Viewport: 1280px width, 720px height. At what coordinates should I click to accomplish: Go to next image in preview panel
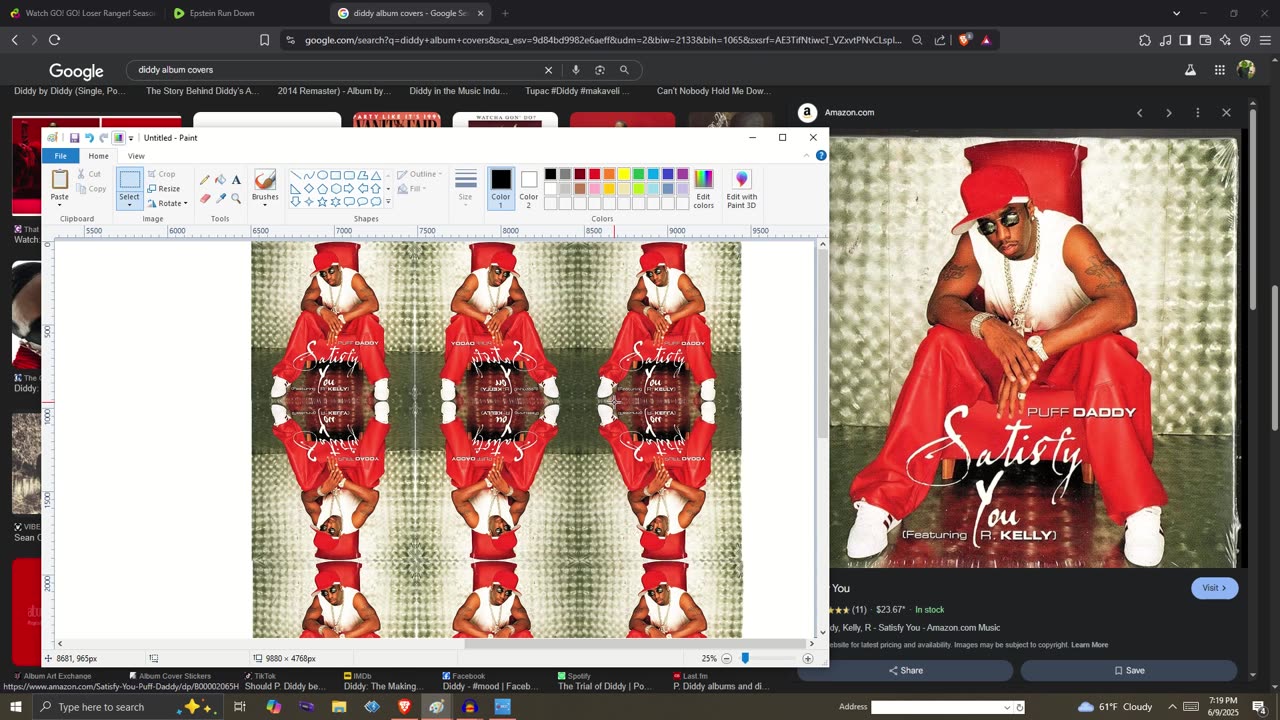point(1168,112)
